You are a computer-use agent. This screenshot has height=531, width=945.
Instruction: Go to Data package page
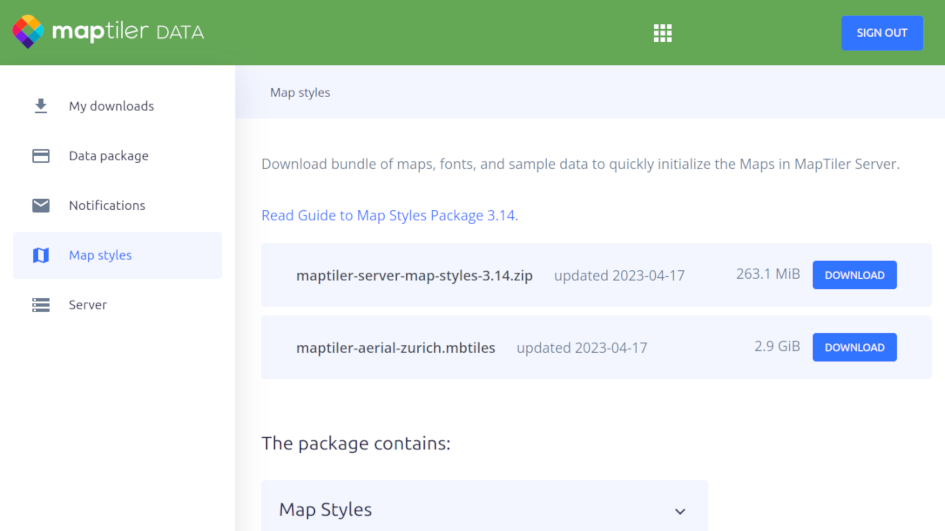[108, 156]
